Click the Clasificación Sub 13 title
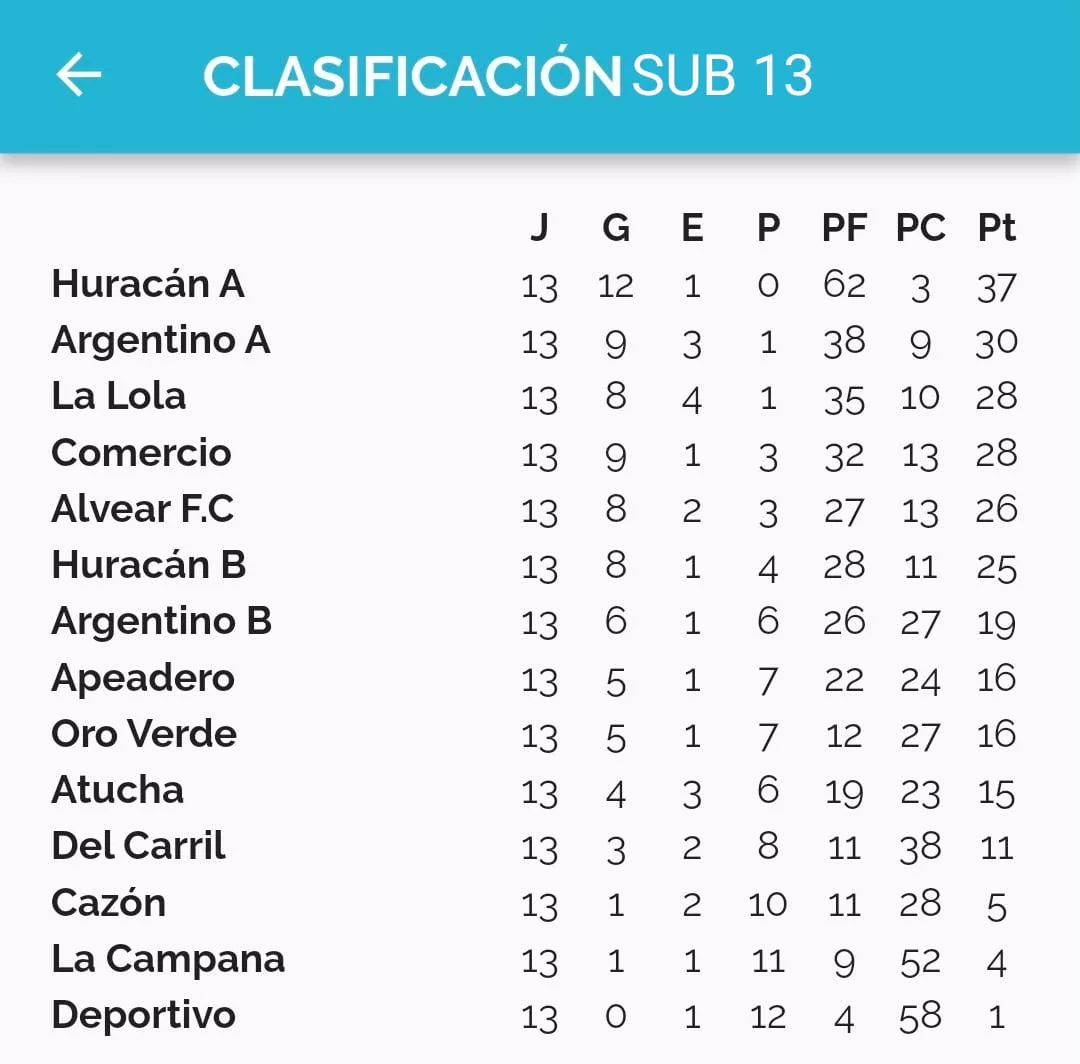Image resolution: width=1080 pixels, height=1064 pixels. point(507,76)
